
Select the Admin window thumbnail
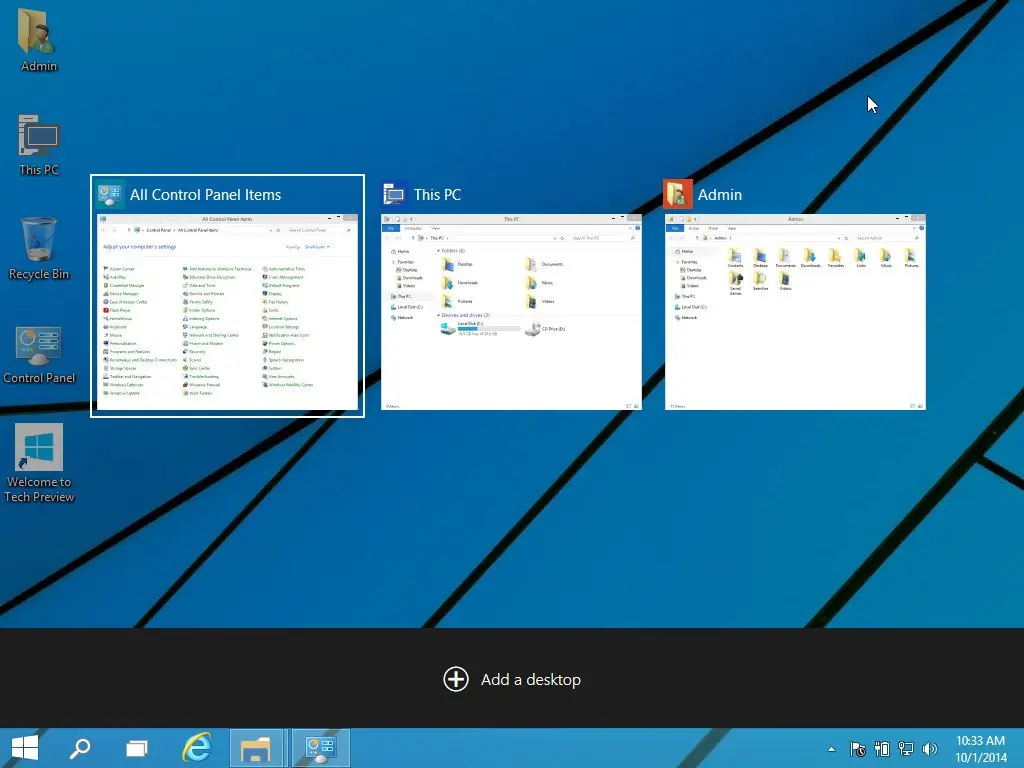pyautogui.click(x=795, y=312)
